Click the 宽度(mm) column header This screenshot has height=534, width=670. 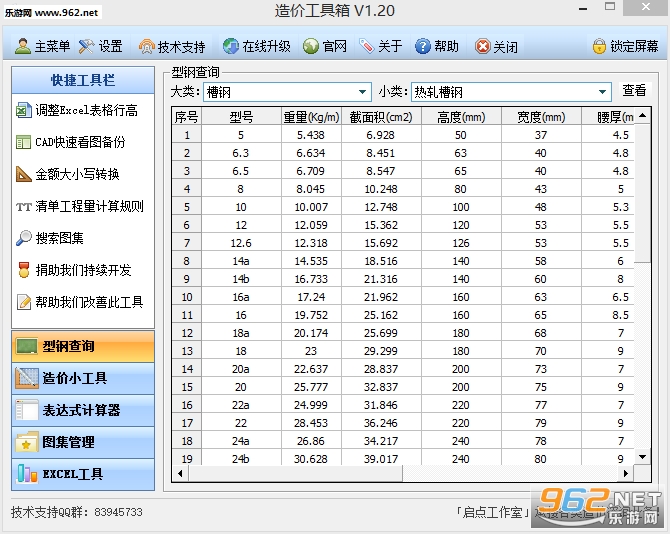pyautogui.click(x=541, y=117)
